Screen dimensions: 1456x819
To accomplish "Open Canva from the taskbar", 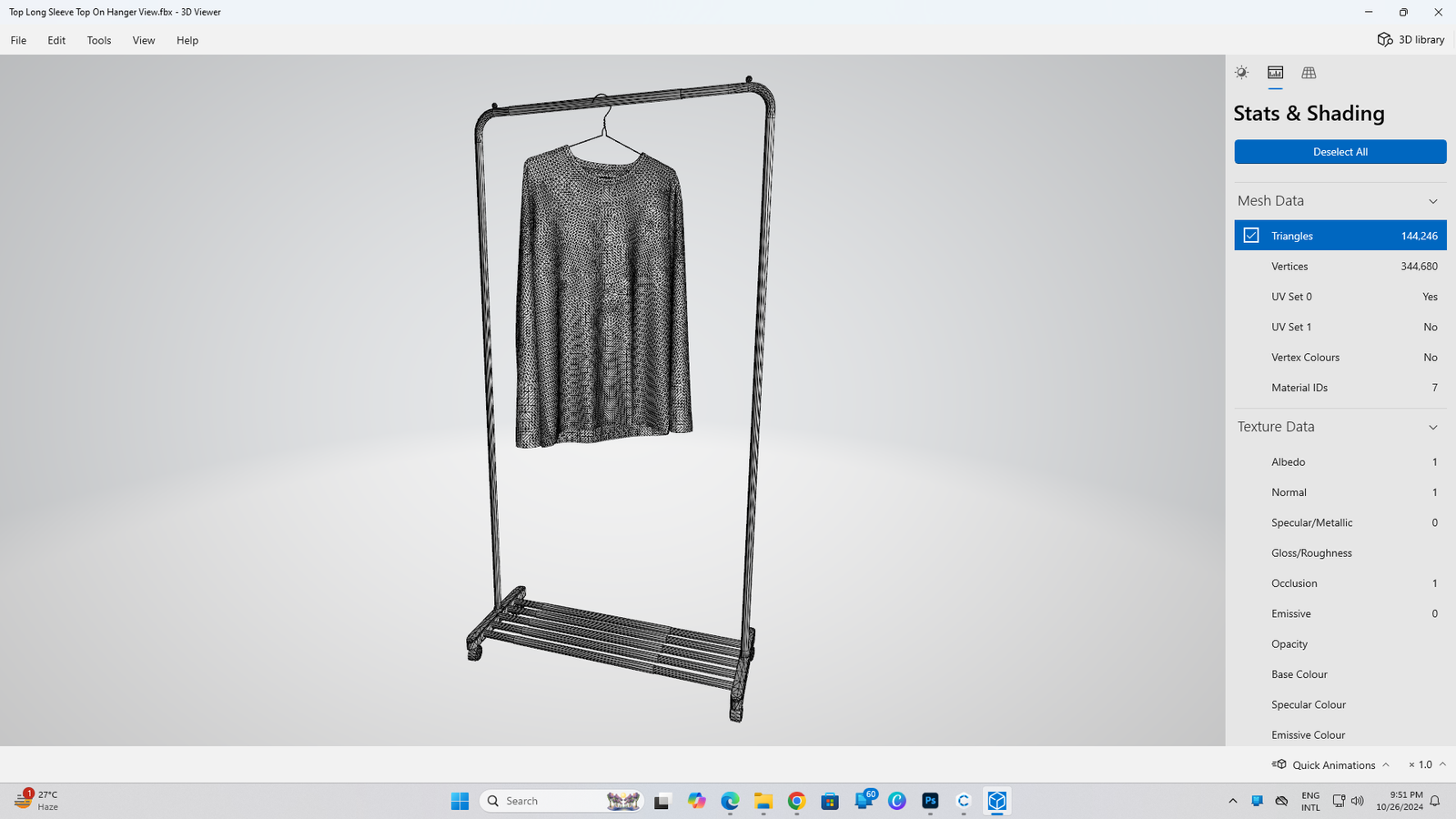I will tap(896, 801).
